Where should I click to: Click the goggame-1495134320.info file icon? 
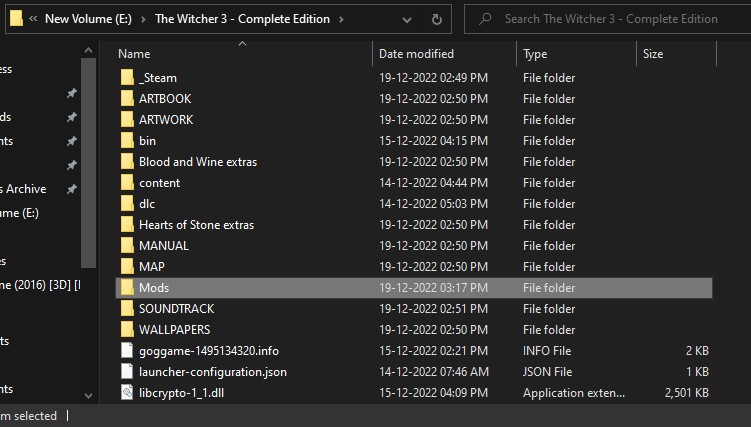127,351
